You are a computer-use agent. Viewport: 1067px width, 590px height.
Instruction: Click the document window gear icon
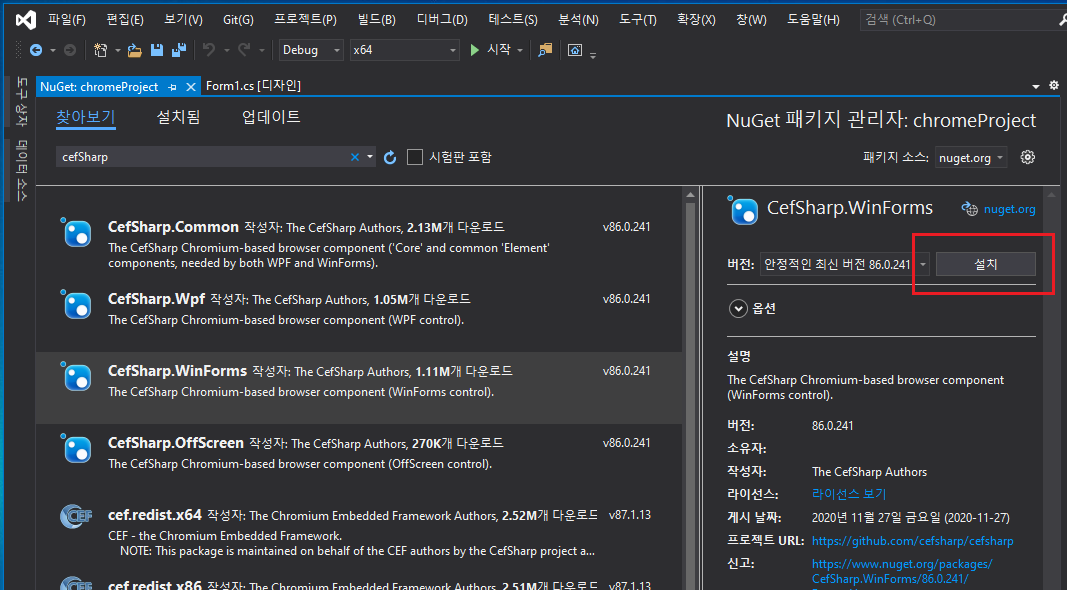pos(1053,86)
